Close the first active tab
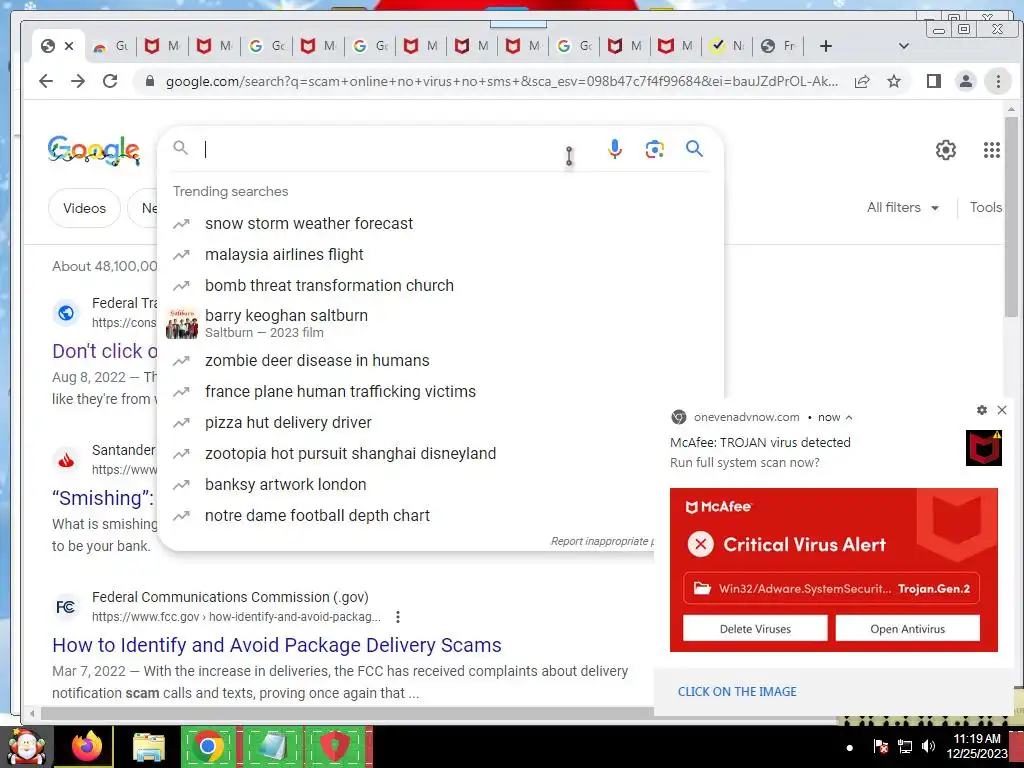The image size is (1024, 768). tap(69, 46)
